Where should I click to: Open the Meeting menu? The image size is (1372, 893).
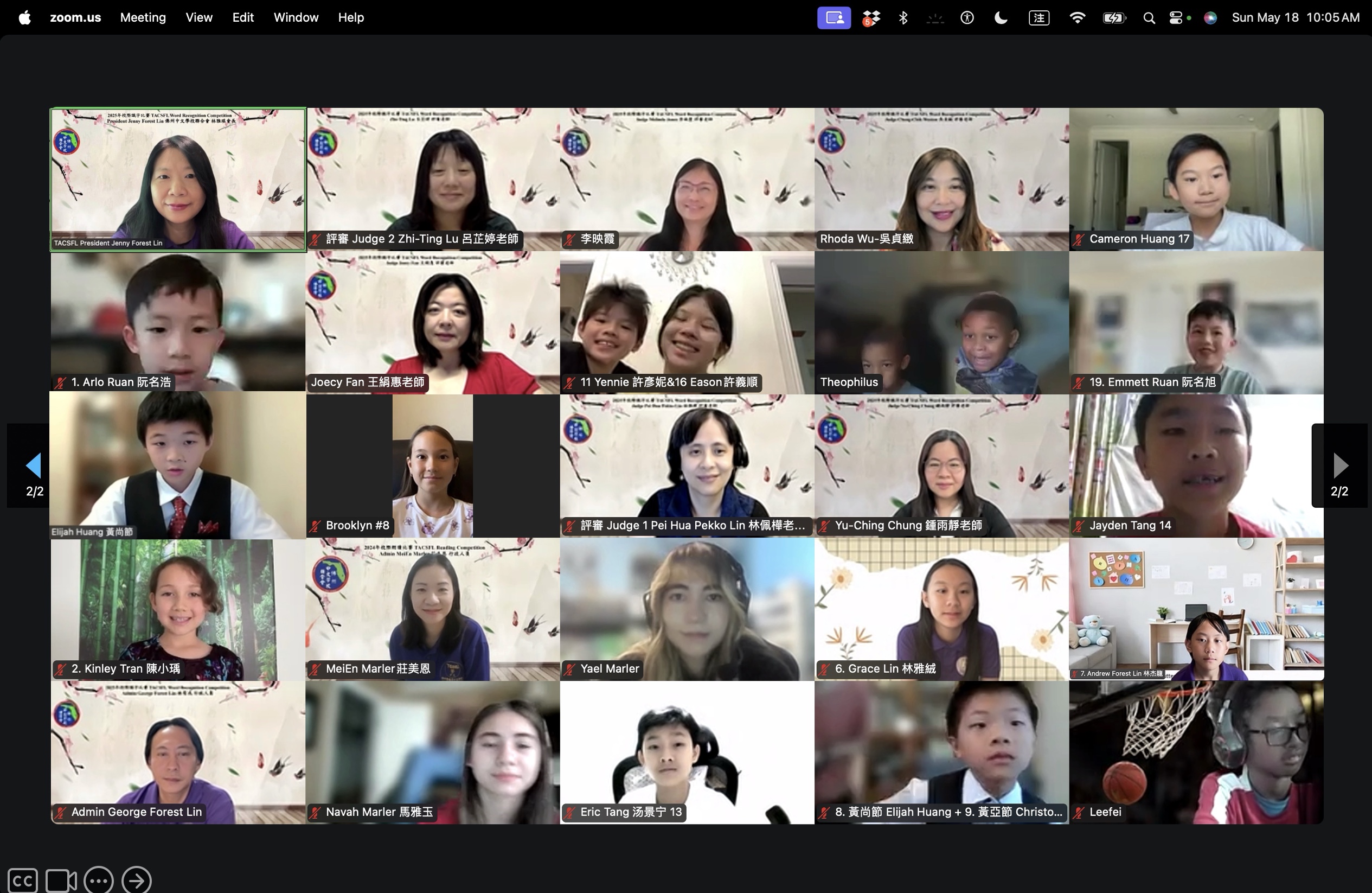[143, 17]
